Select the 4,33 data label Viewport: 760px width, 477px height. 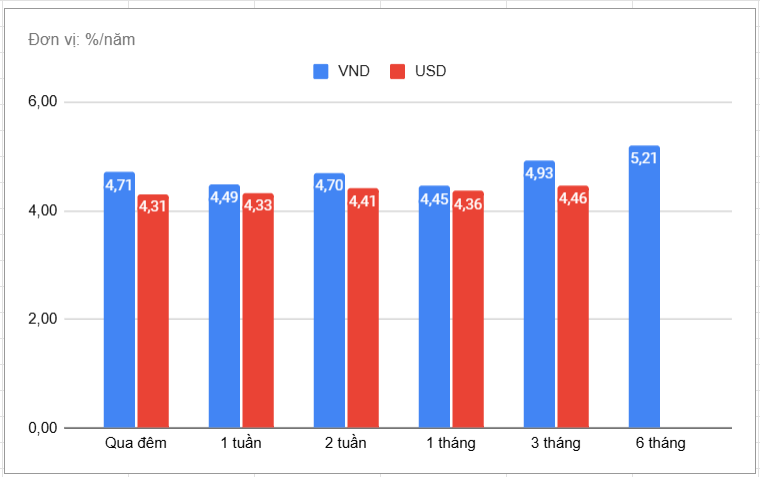(257, 205)
